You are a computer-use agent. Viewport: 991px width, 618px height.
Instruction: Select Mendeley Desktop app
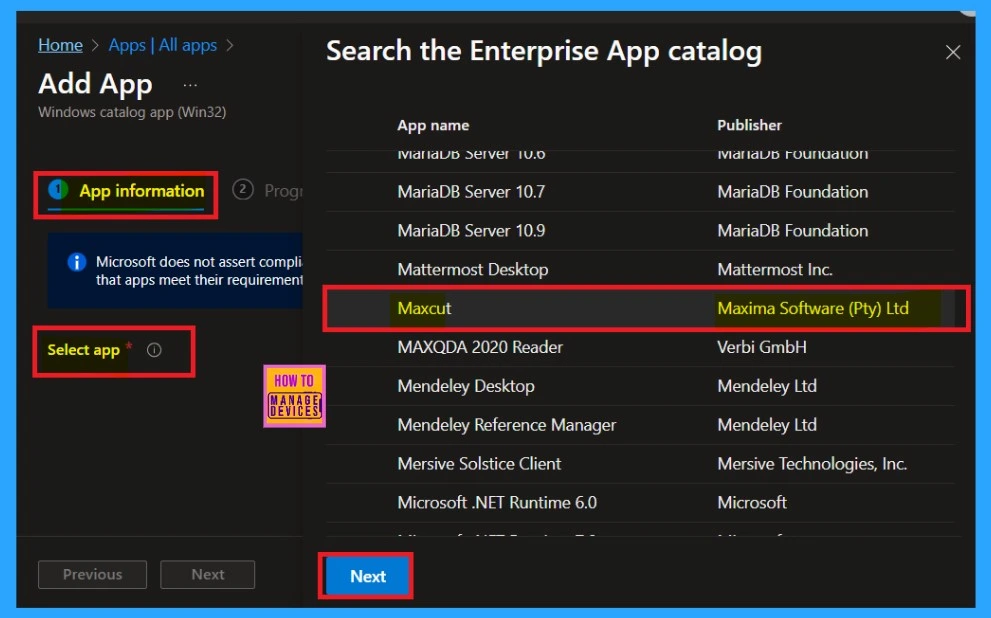[640, 386]
